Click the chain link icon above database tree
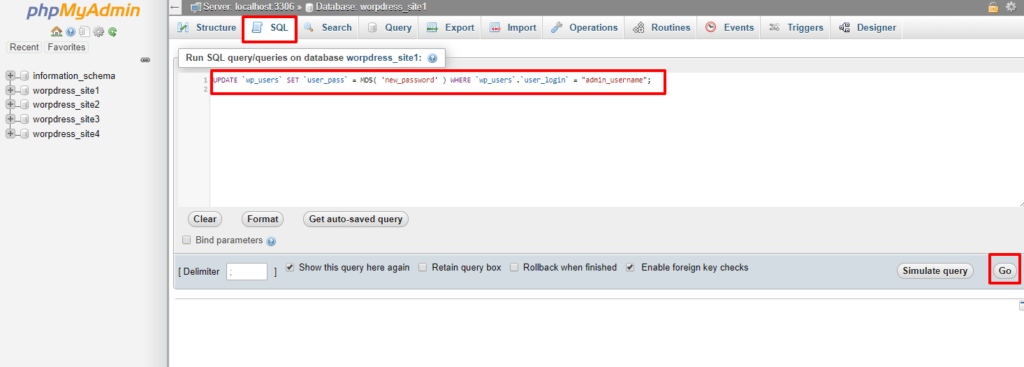The image size is (1024, 367). (x=146, y=60)
